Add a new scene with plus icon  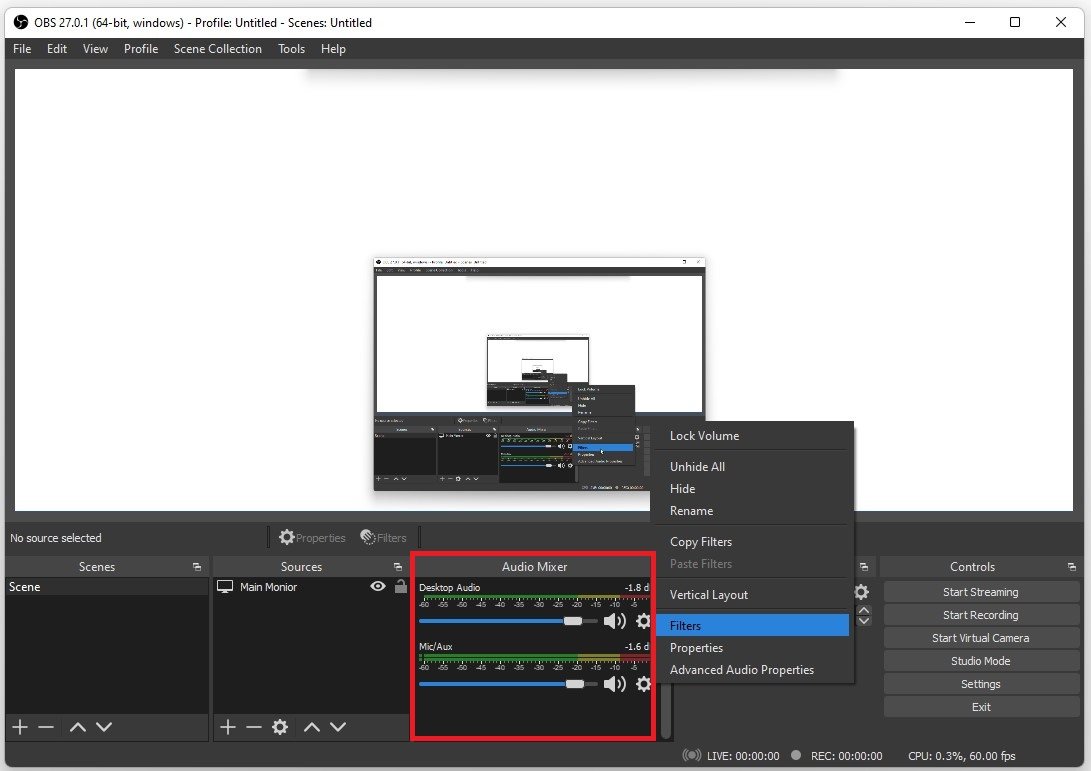pos(19,727)
